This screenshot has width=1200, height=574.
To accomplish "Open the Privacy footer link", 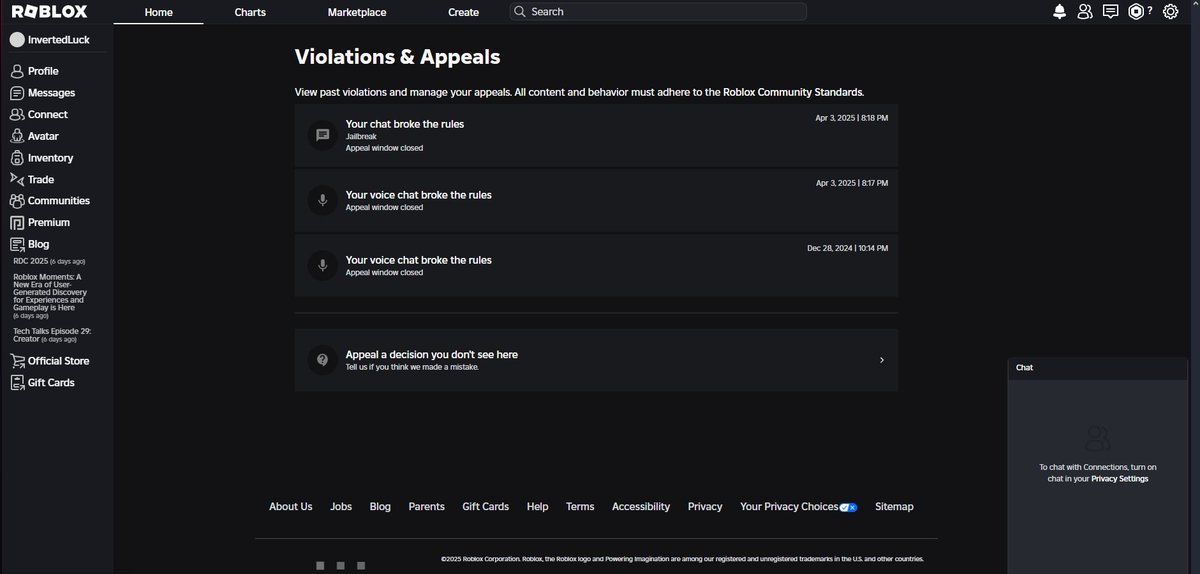I will pos(705,507).
